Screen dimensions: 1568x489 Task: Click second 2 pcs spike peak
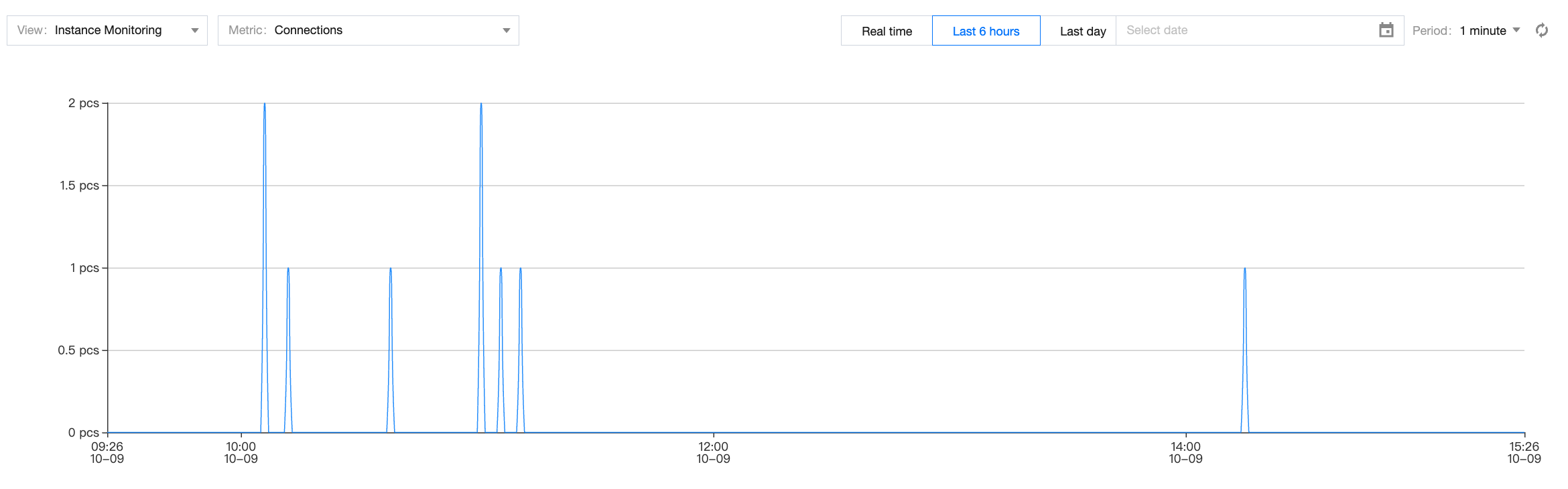[481, 104]
